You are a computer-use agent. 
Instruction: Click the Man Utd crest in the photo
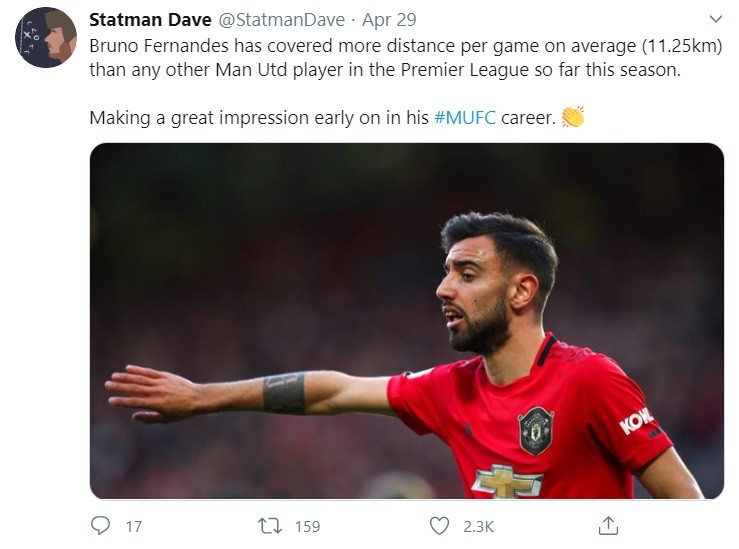[535, 429]
